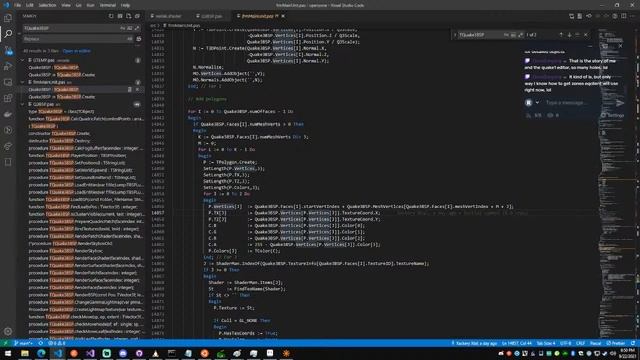Close the active editor tab

click(x=283, y=16)
